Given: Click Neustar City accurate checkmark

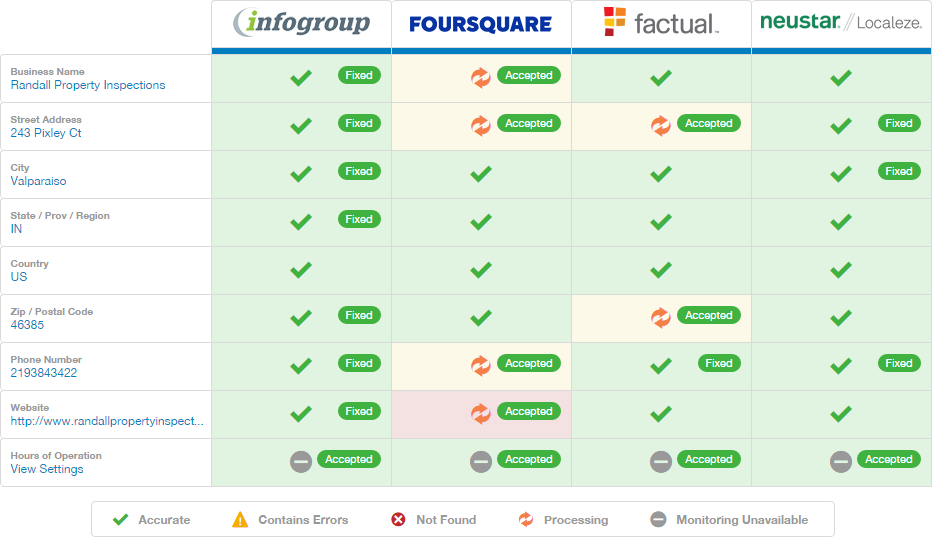Looking at the screenshot, I should [x=841, y=173].
